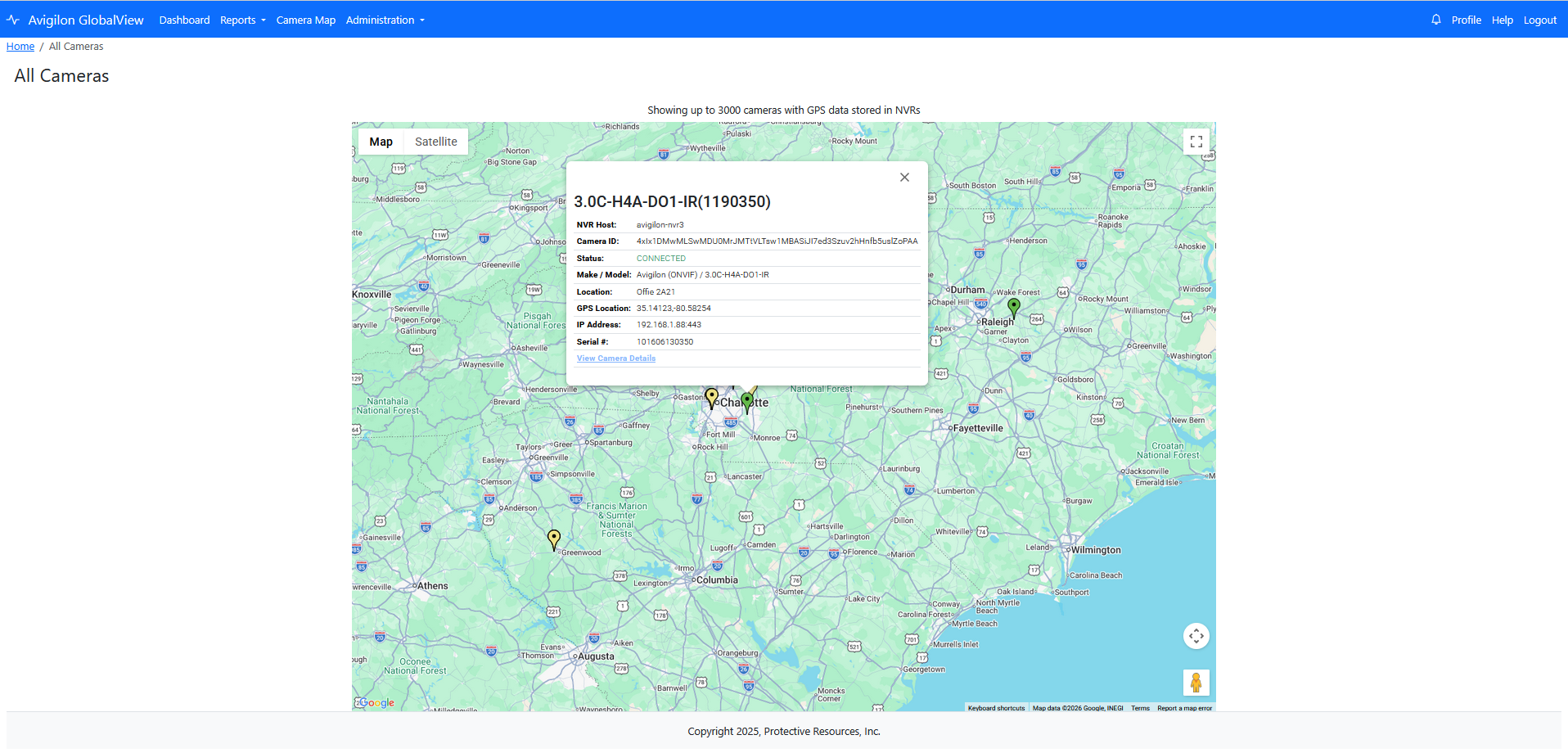The height and width of the screenshot is (753, 1568).
Task: Click the Avigilon GlobalView pulse logo icon
Action: (13, 20)
